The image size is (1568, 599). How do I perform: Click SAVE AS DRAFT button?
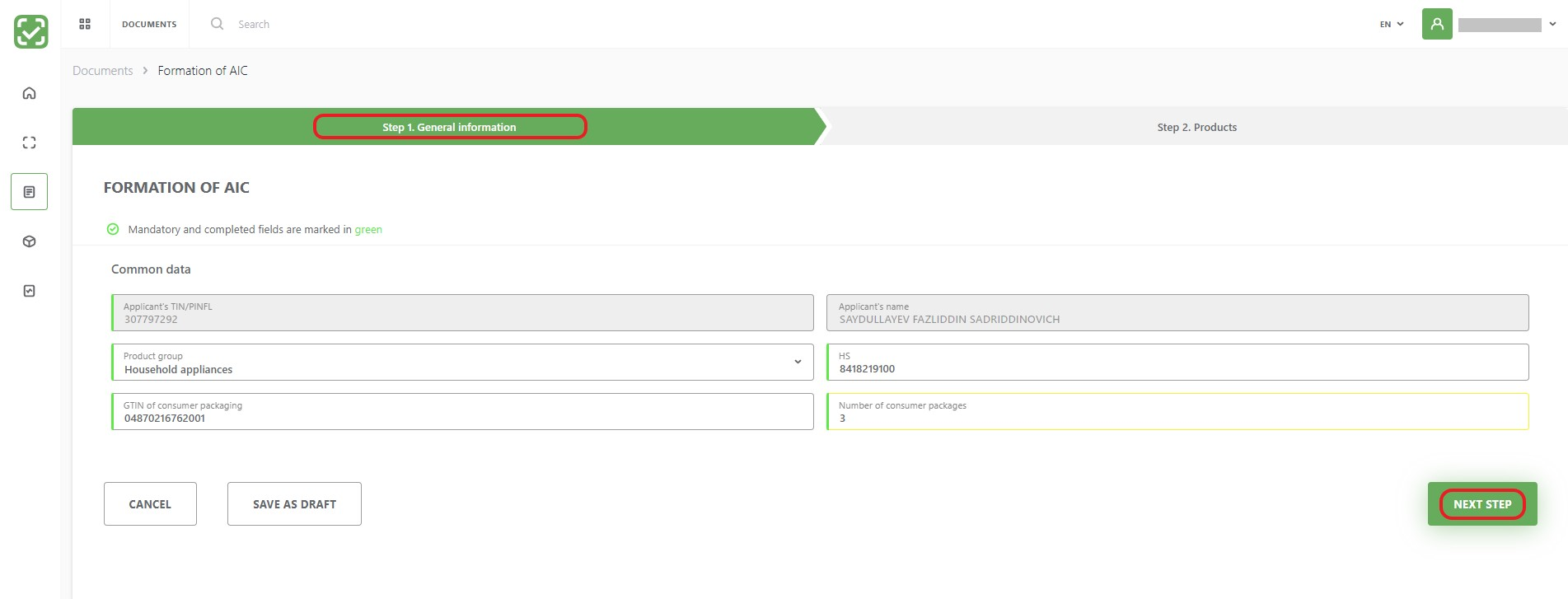294,504
